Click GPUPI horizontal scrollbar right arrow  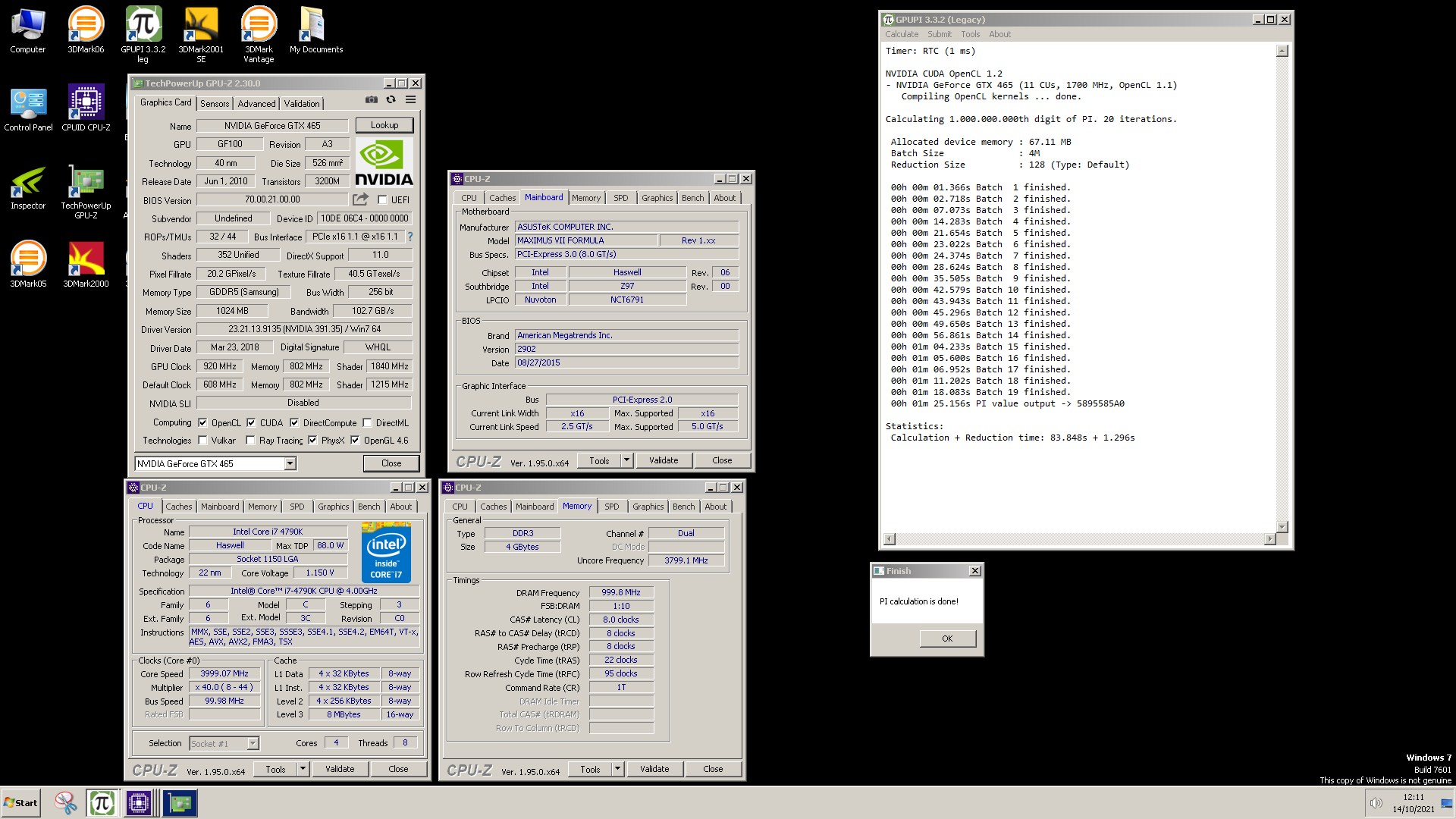point(1270,539)
